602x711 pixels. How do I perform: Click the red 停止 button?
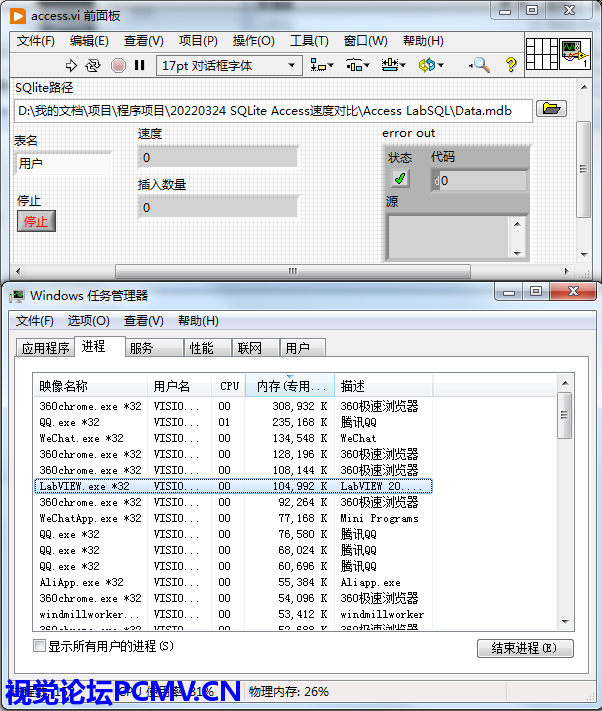tap(36, 221)
